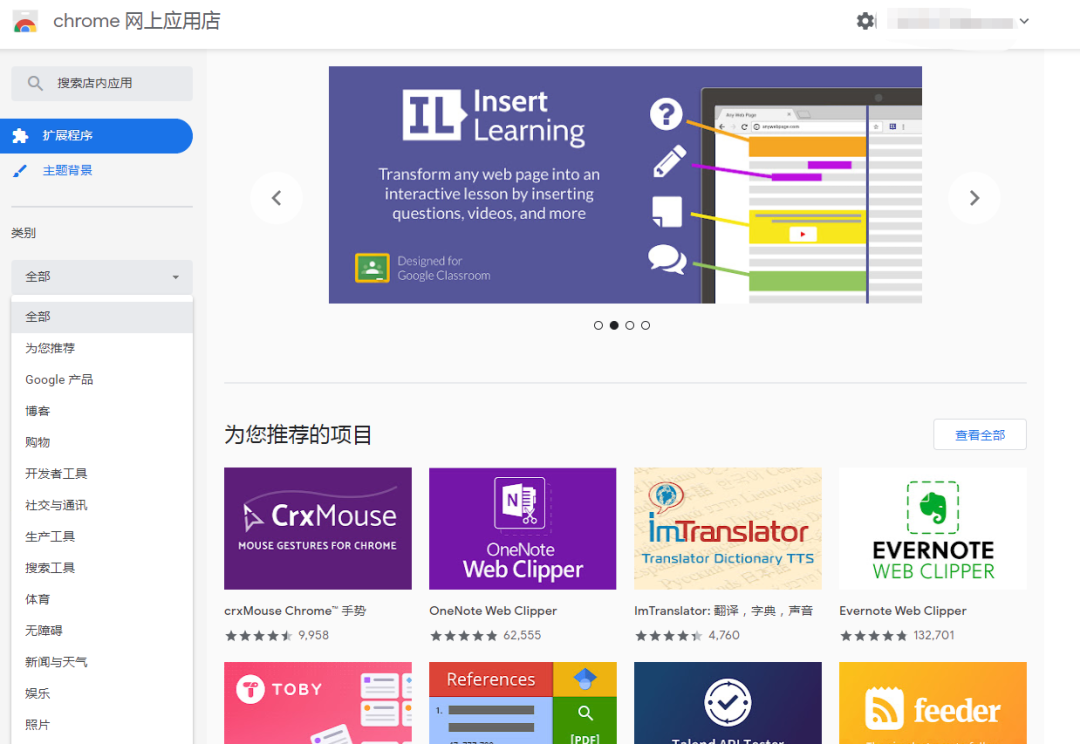
Task: Choose 购物 category option
Action: pyautogui.click(x=102, y=442)
